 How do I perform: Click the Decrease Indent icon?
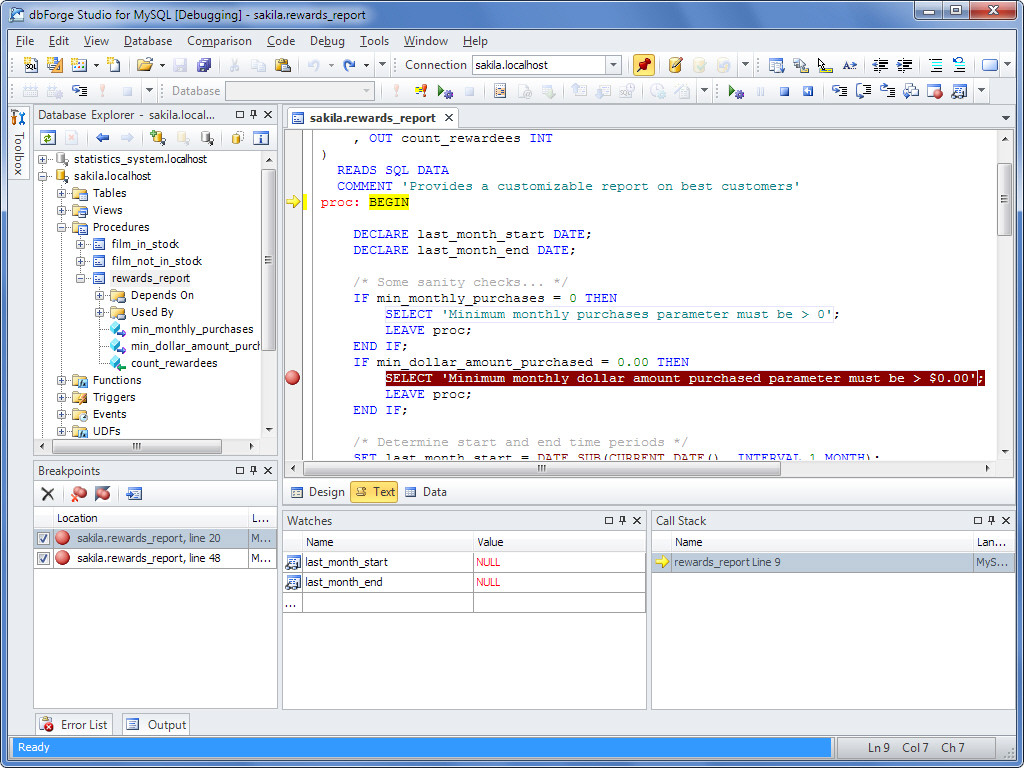[880, 65]
